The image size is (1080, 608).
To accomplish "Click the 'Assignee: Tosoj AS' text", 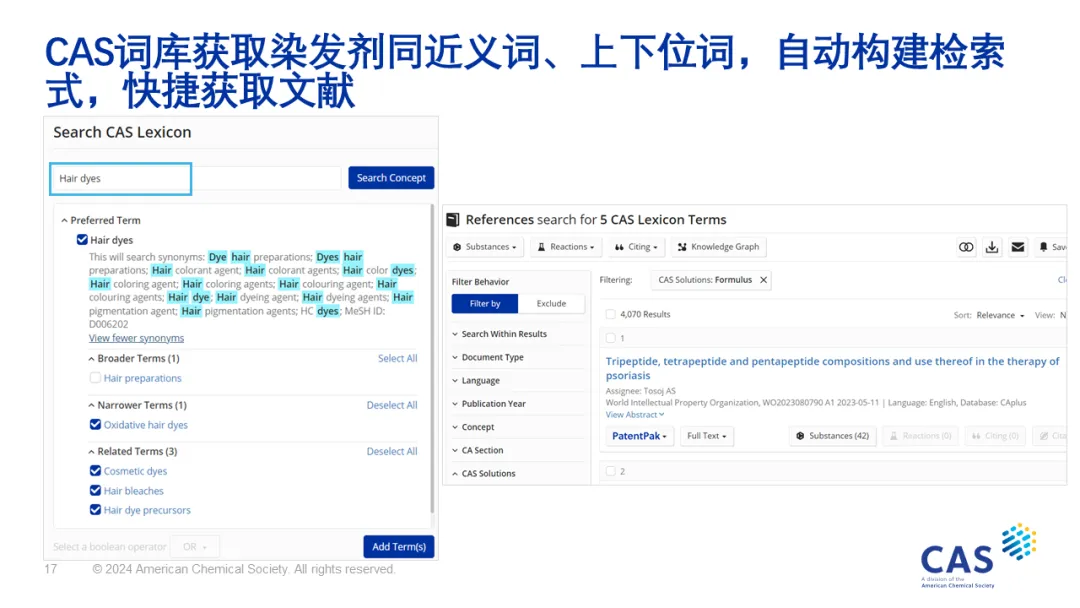I will pos(641,391).
